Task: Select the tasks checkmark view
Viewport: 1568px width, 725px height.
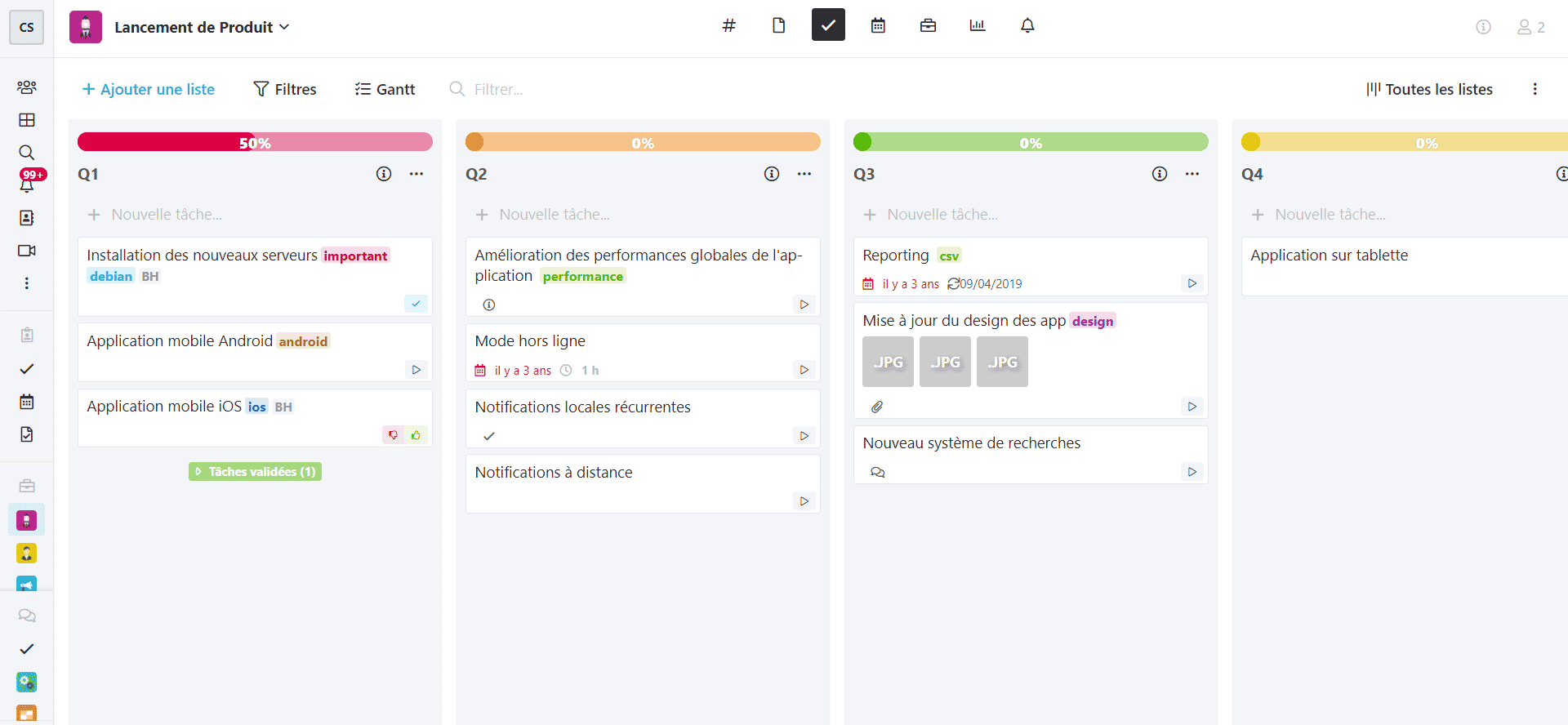Action: tap(828, 25)
